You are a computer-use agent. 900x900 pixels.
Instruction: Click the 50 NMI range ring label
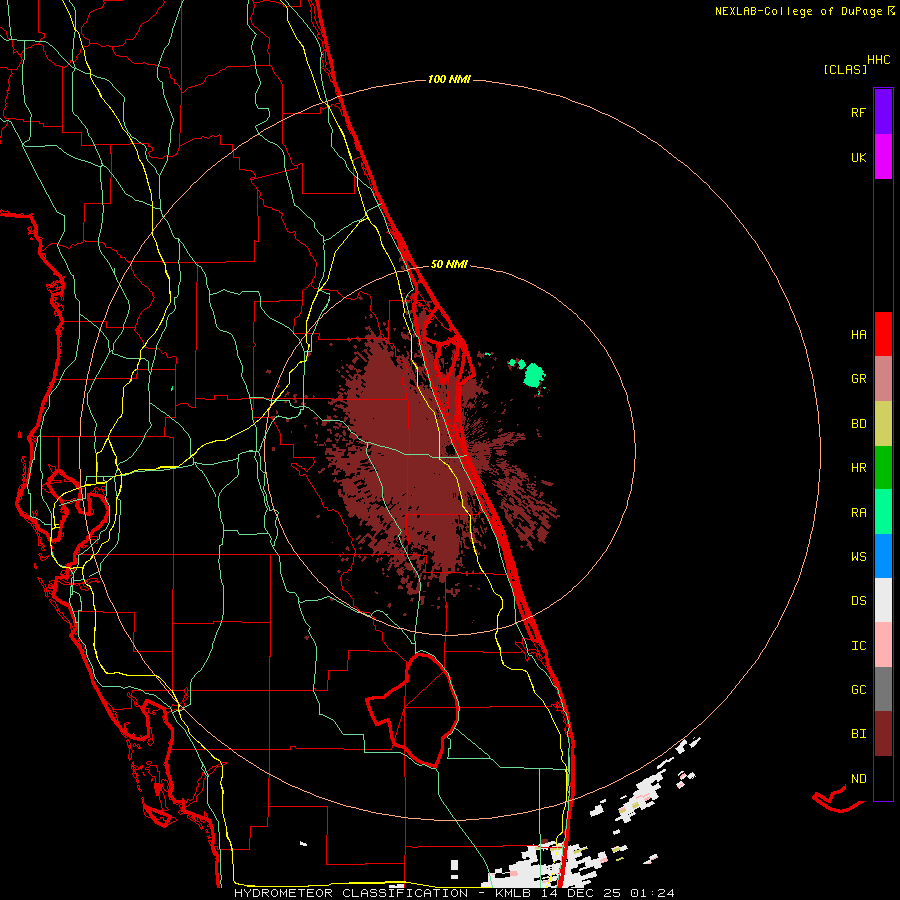tap(449, 264)
